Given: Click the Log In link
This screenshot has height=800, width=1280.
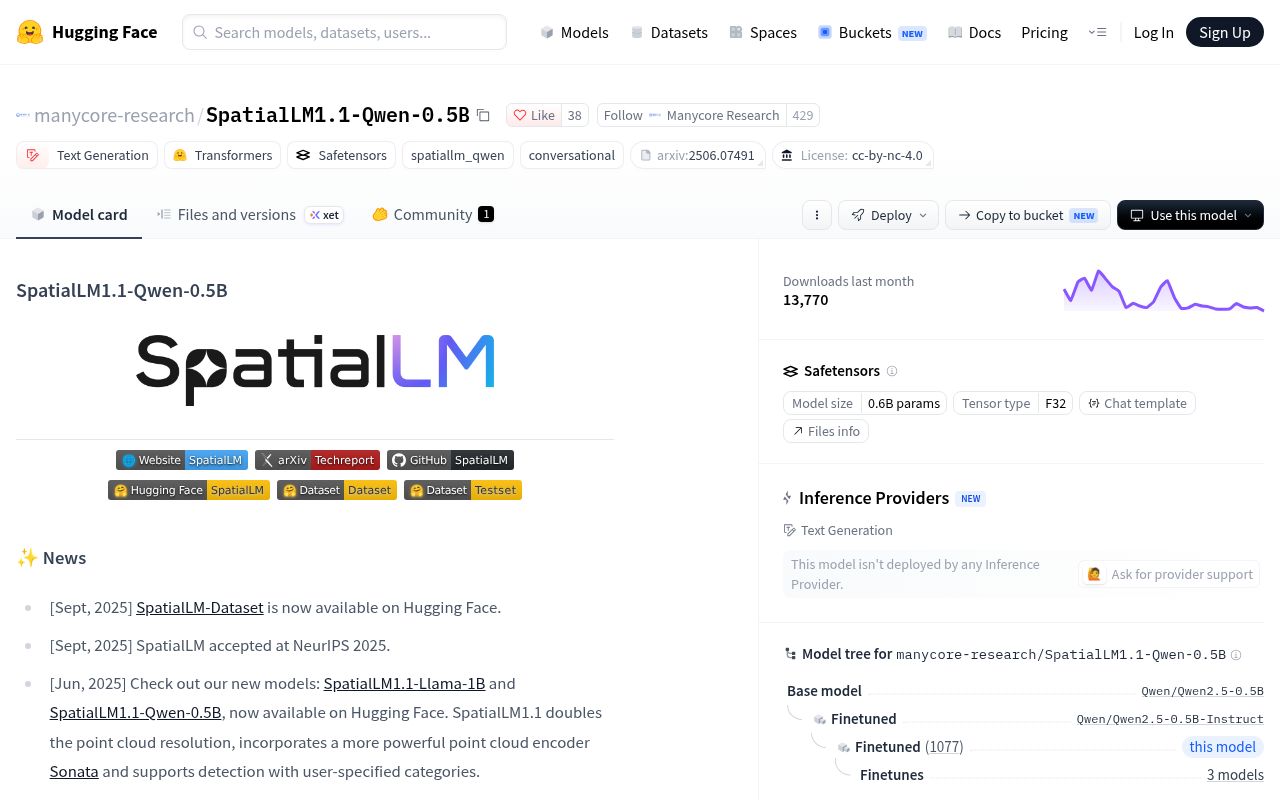Looking at the screenshot, I should coord(1153,32).
